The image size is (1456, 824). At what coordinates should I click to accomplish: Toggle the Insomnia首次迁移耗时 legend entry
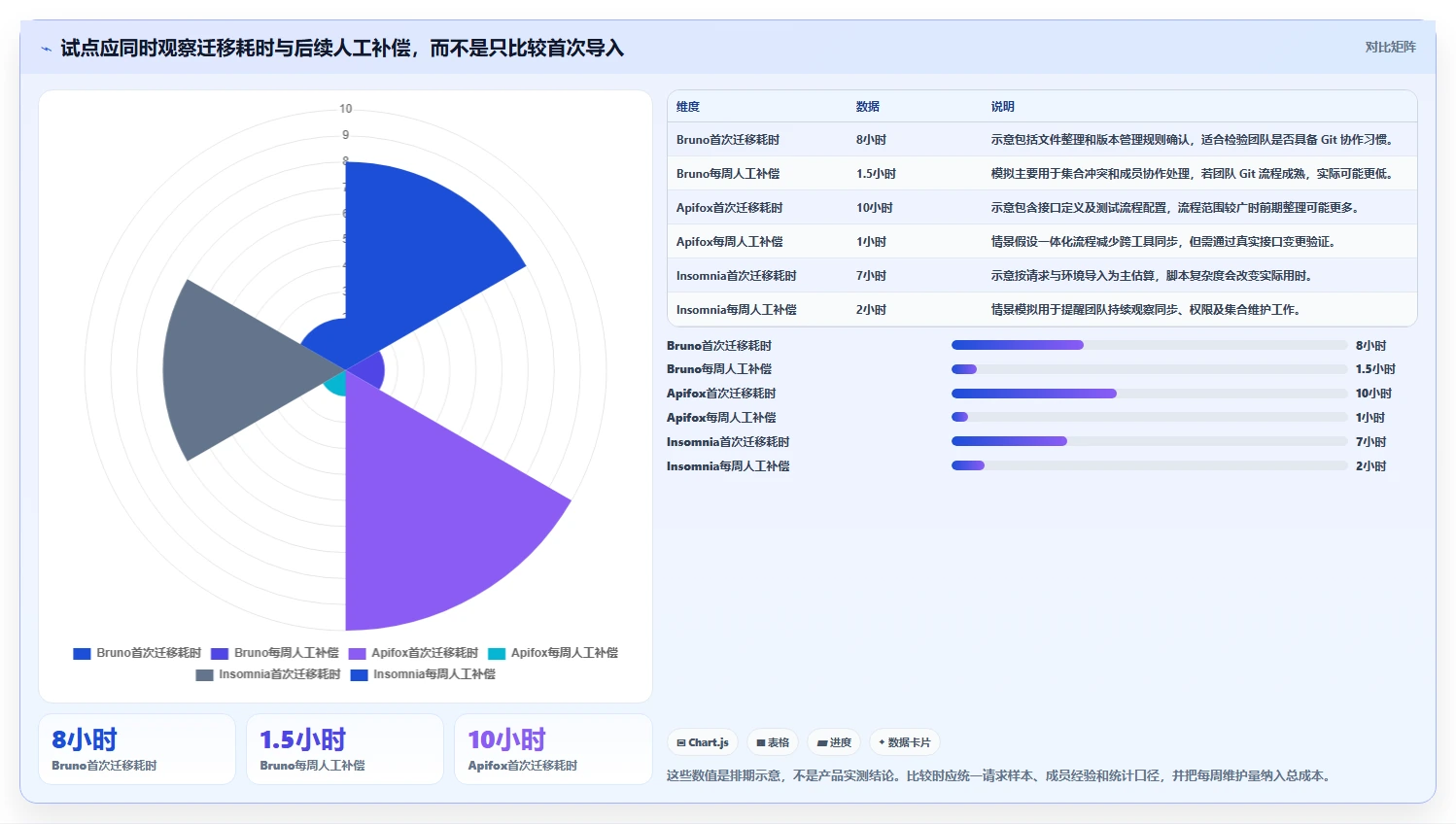268,674
